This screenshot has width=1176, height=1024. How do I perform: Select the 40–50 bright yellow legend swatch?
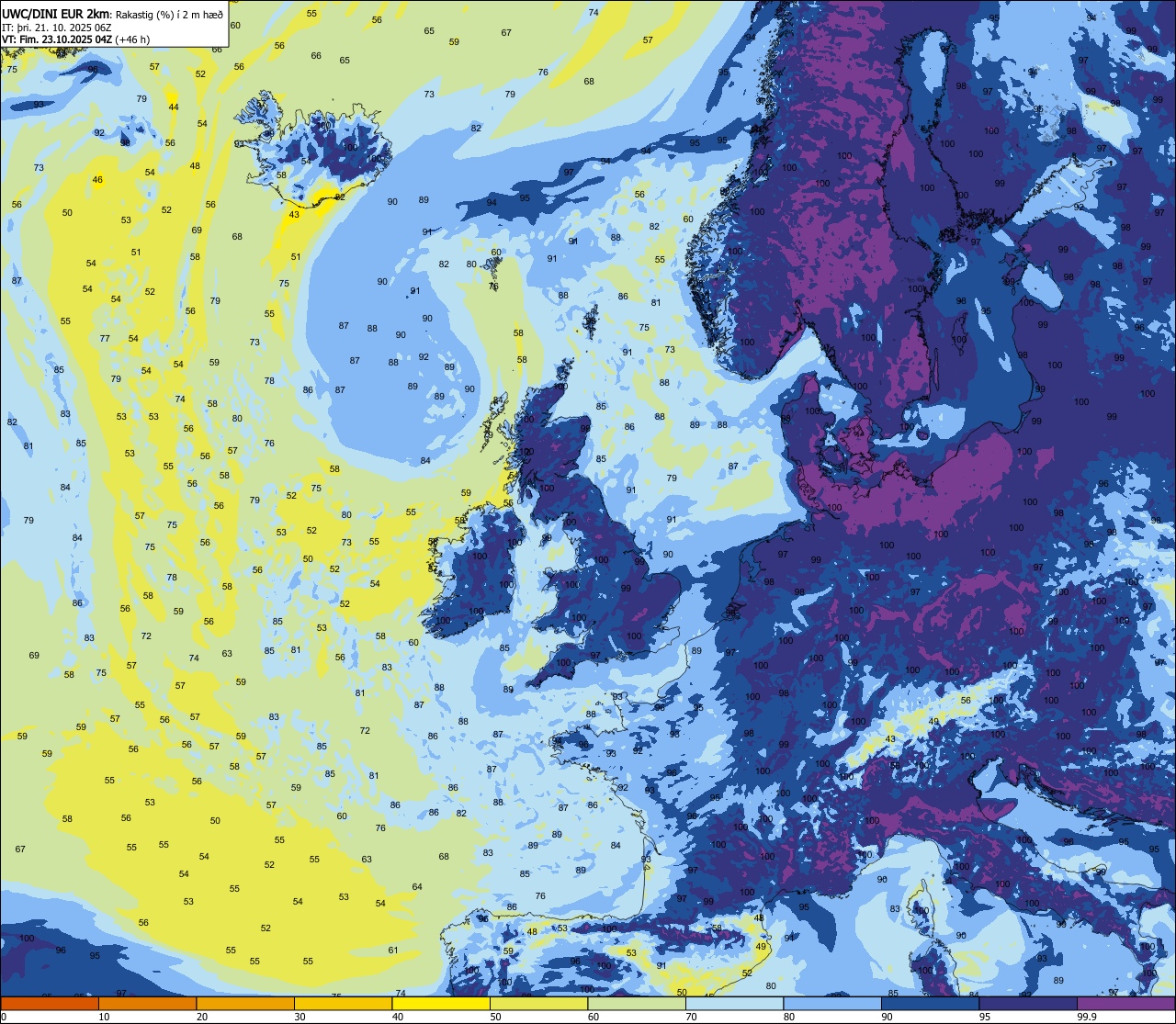441,1003
